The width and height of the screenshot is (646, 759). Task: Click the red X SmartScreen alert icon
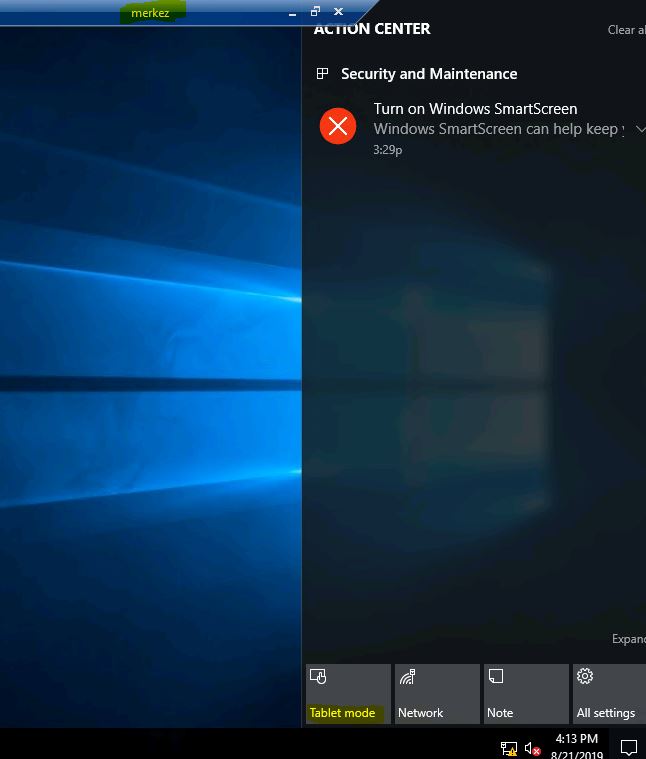tap(338, 126)
